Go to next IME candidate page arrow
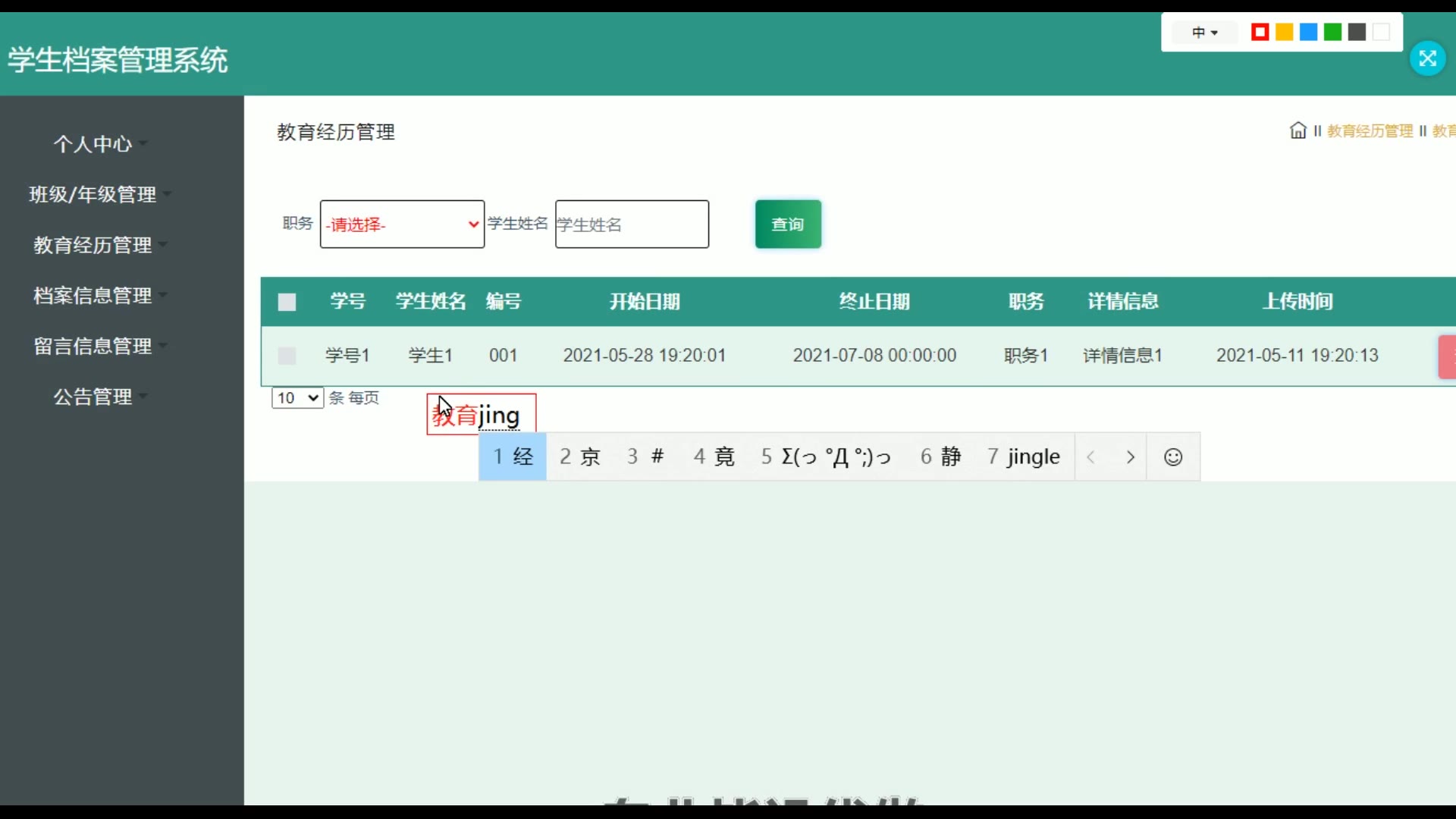The width and height of the screenshot is (1456, 819). (1130, 457)
